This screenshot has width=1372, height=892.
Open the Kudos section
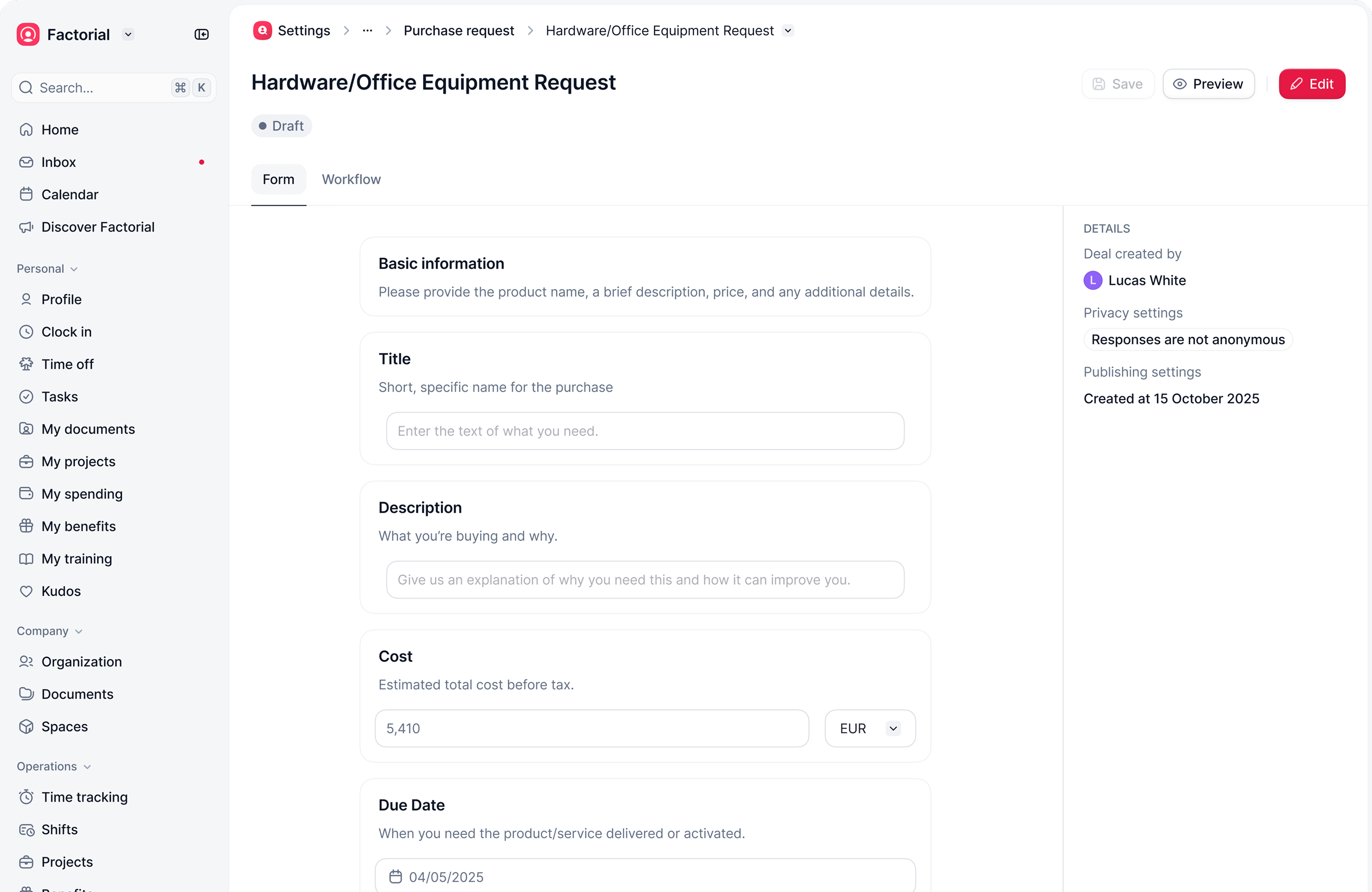pyautogui.click(x=60, y=591)
